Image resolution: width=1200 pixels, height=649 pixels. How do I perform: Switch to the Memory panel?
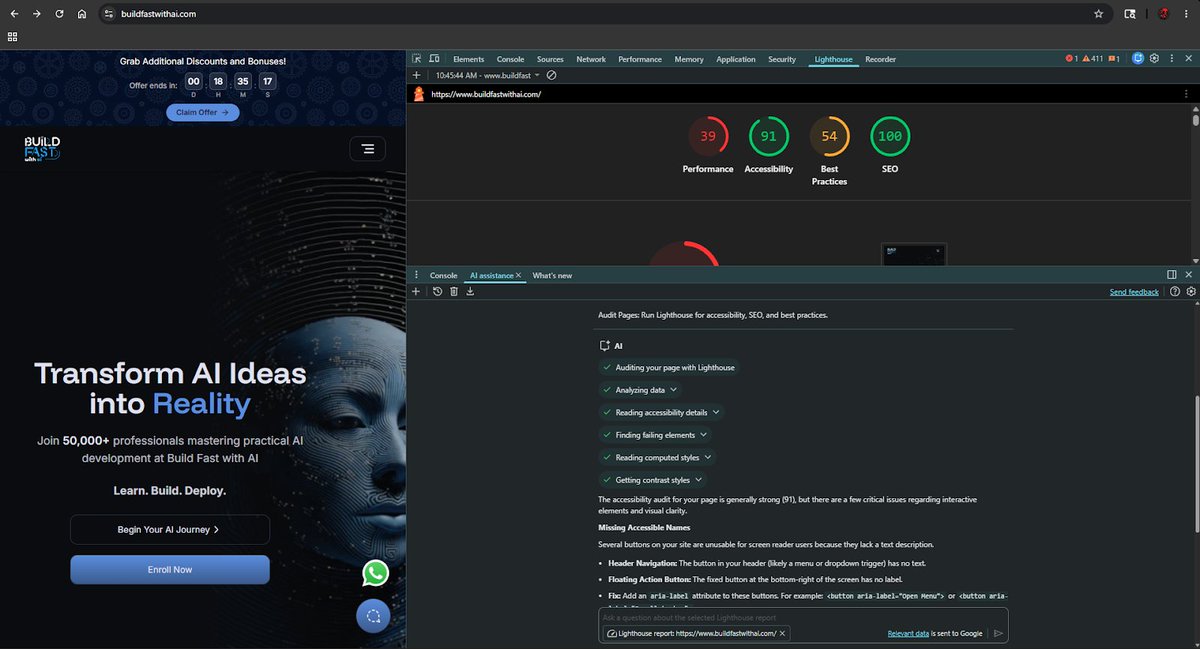point(689,59)
